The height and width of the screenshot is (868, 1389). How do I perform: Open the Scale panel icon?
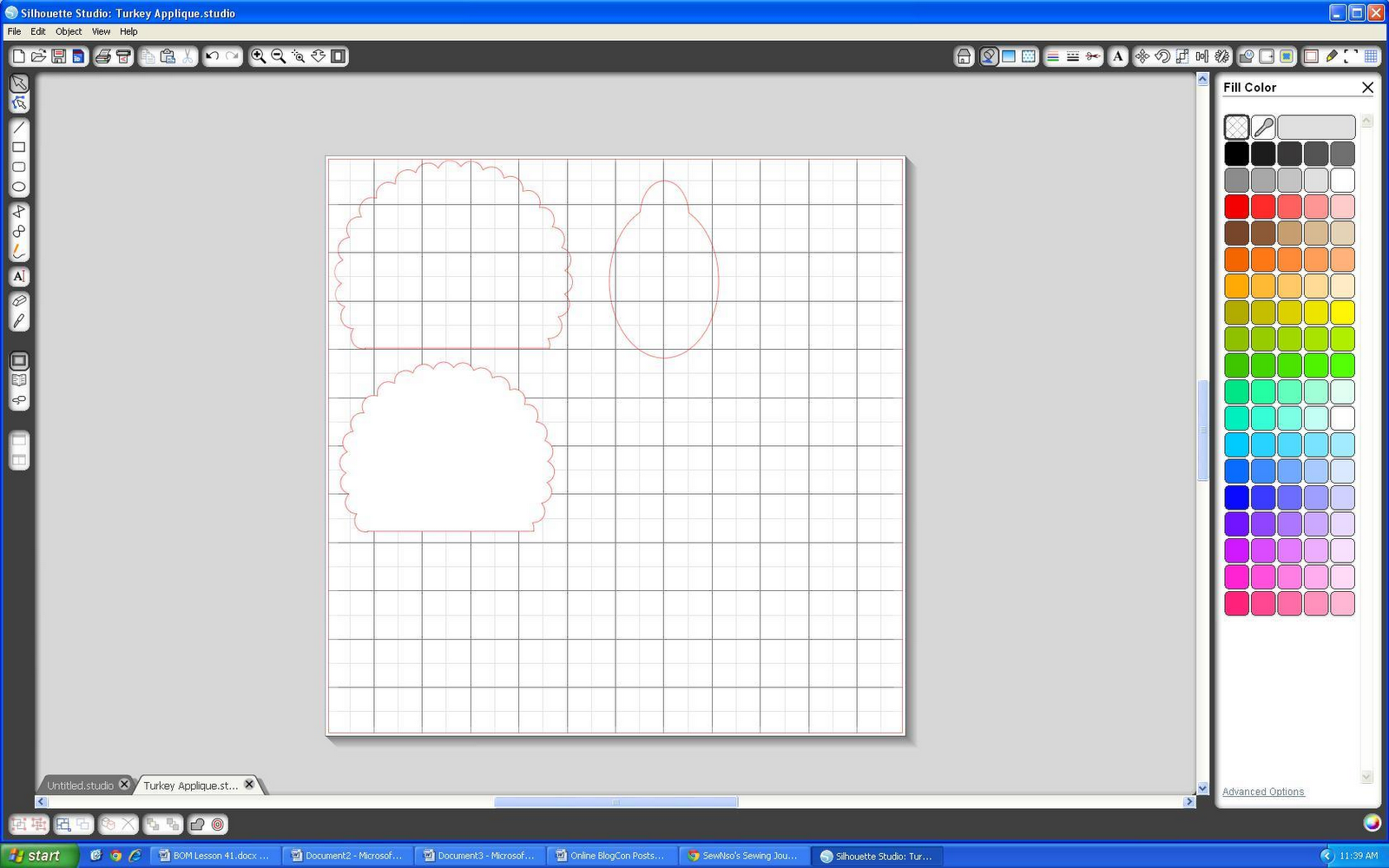point(1182,56)
